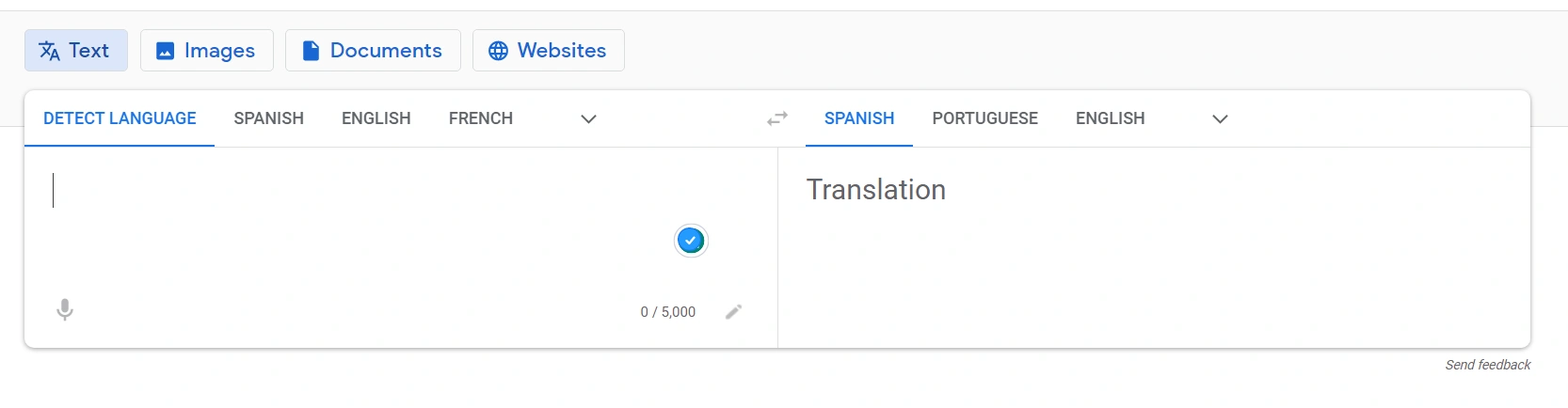Choose English as the source language
Viewport: 1568px width, 408px height.
tap(376, 118)
